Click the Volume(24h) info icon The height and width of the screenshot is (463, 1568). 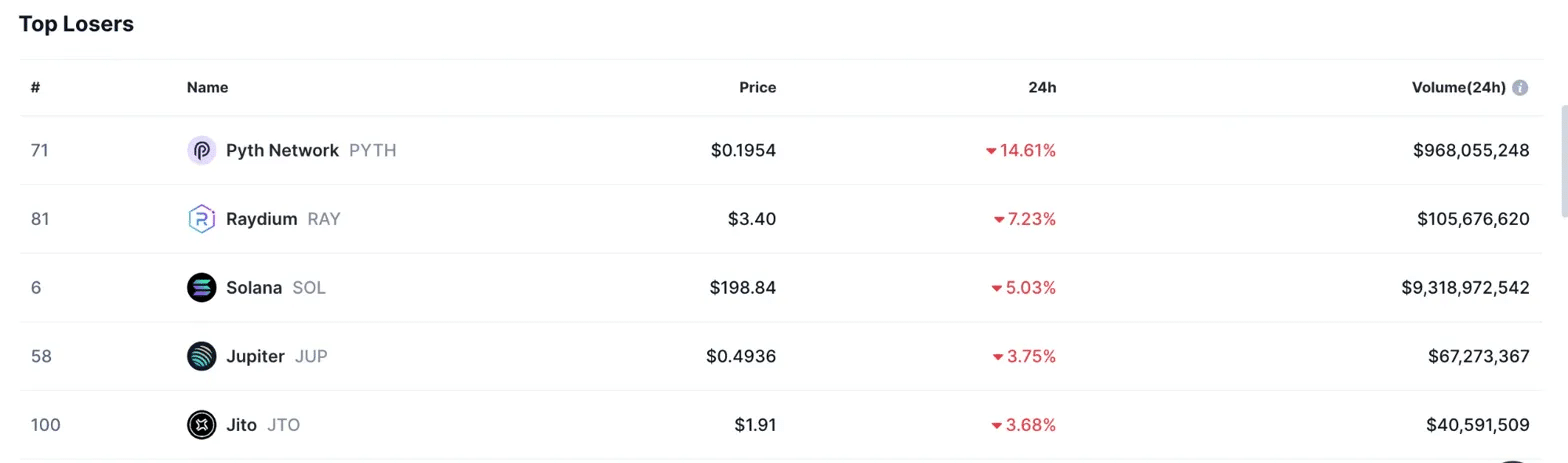1520,88
